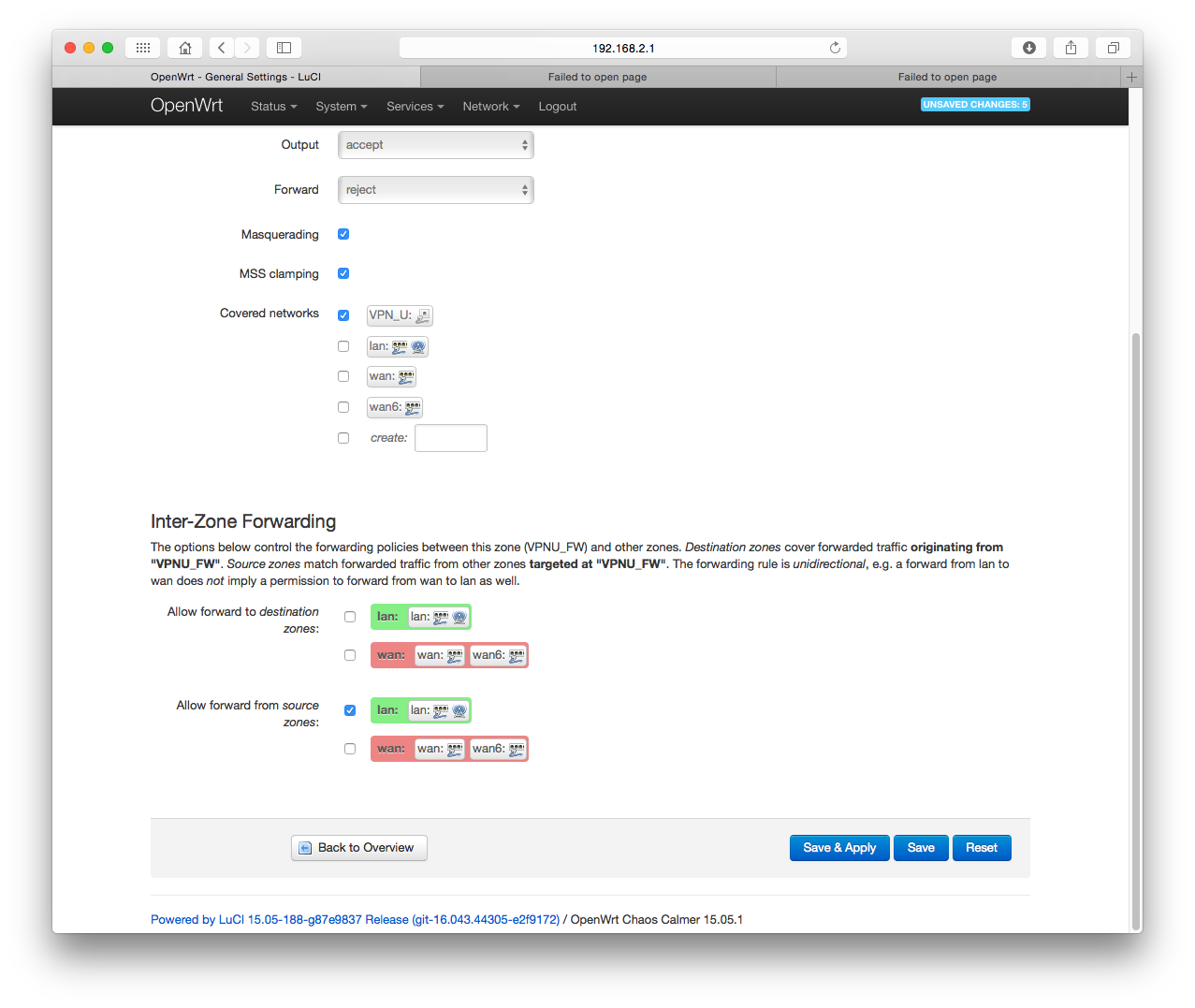The image size is (1195, 1008).
Task: Click Back to Overview button
Action: tap(359, 848)
